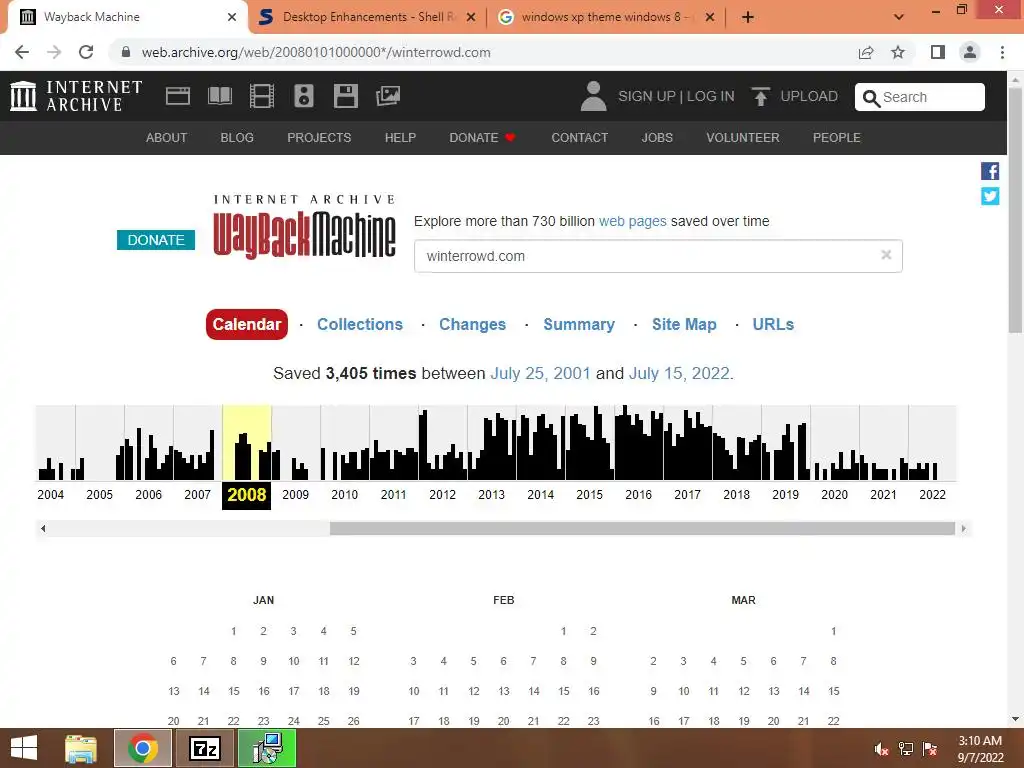Click the timeline's right scroll arrow

pyautogui.click(x=963, y=528)
